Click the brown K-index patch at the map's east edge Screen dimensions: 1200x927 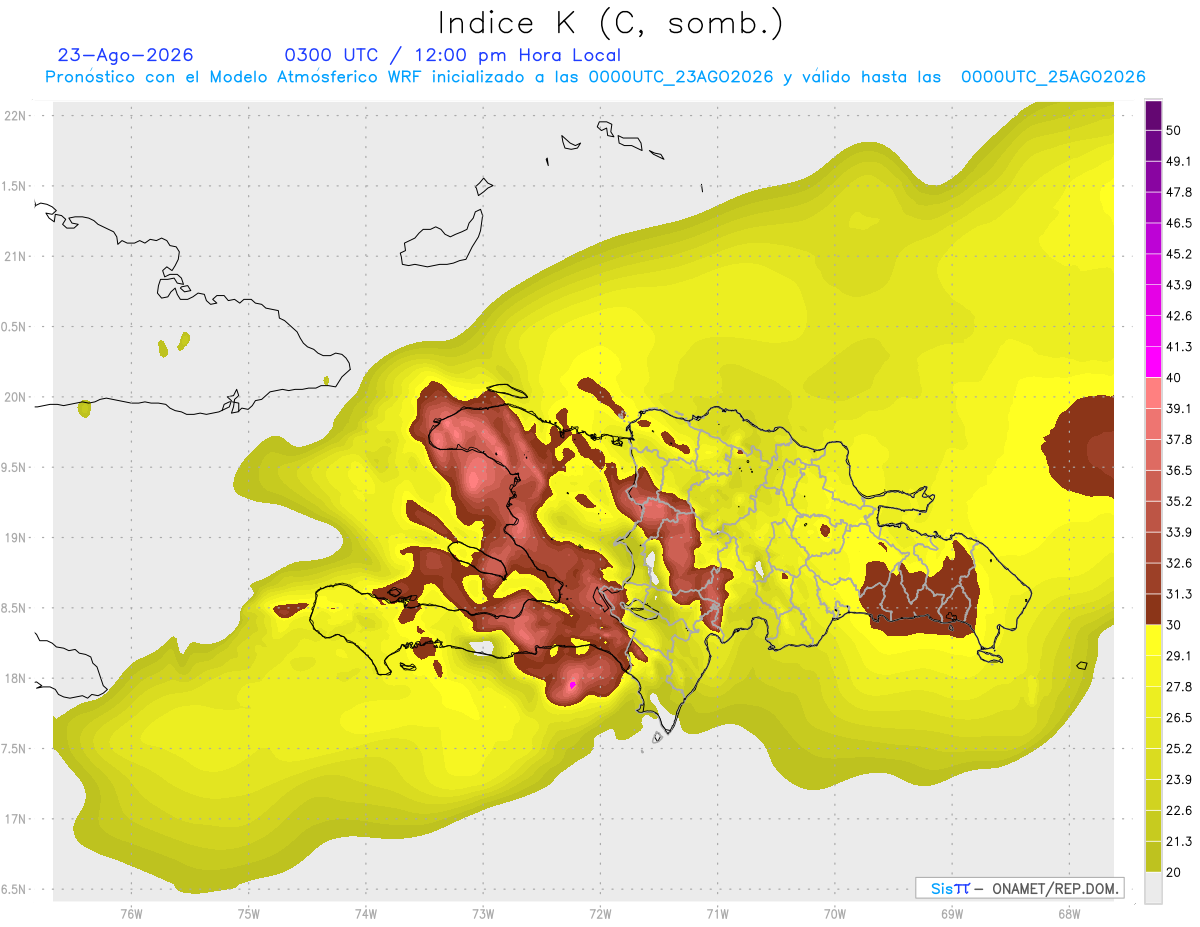pyautogui.click(x=1080, y=446)
